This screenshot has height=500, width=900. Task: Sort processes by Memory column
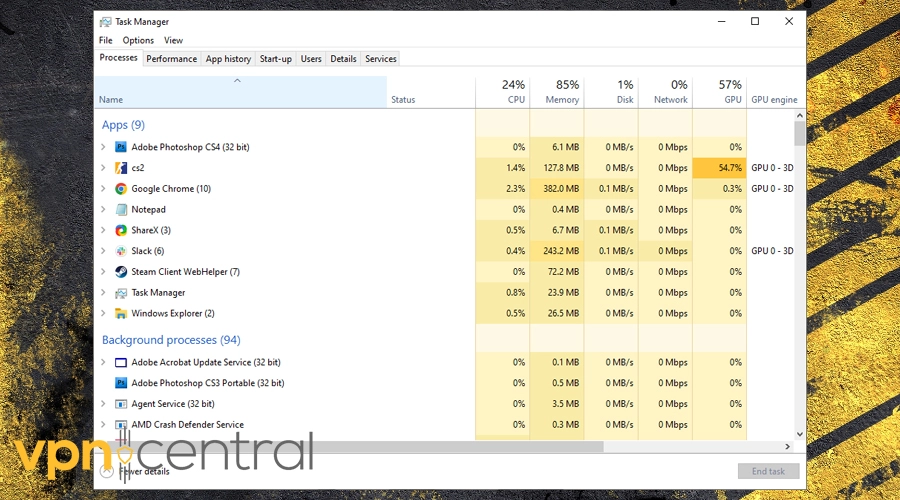point(557,92)
